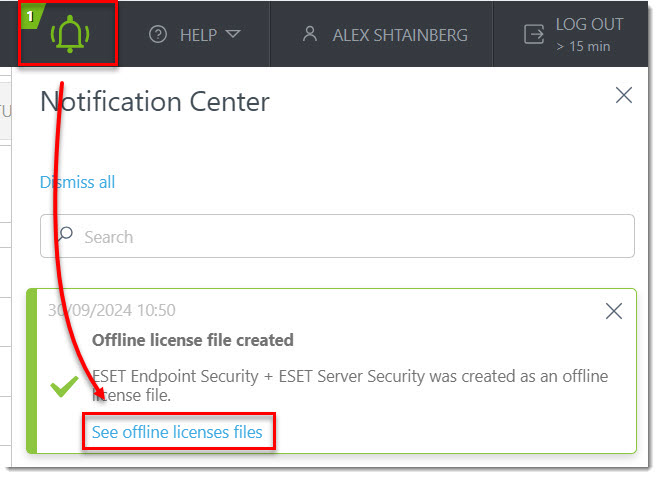Image resolution: width=658 pixels, height=477 pixels.
Task: Click the > 15 min session timer
Action: (x=583, y=46)
